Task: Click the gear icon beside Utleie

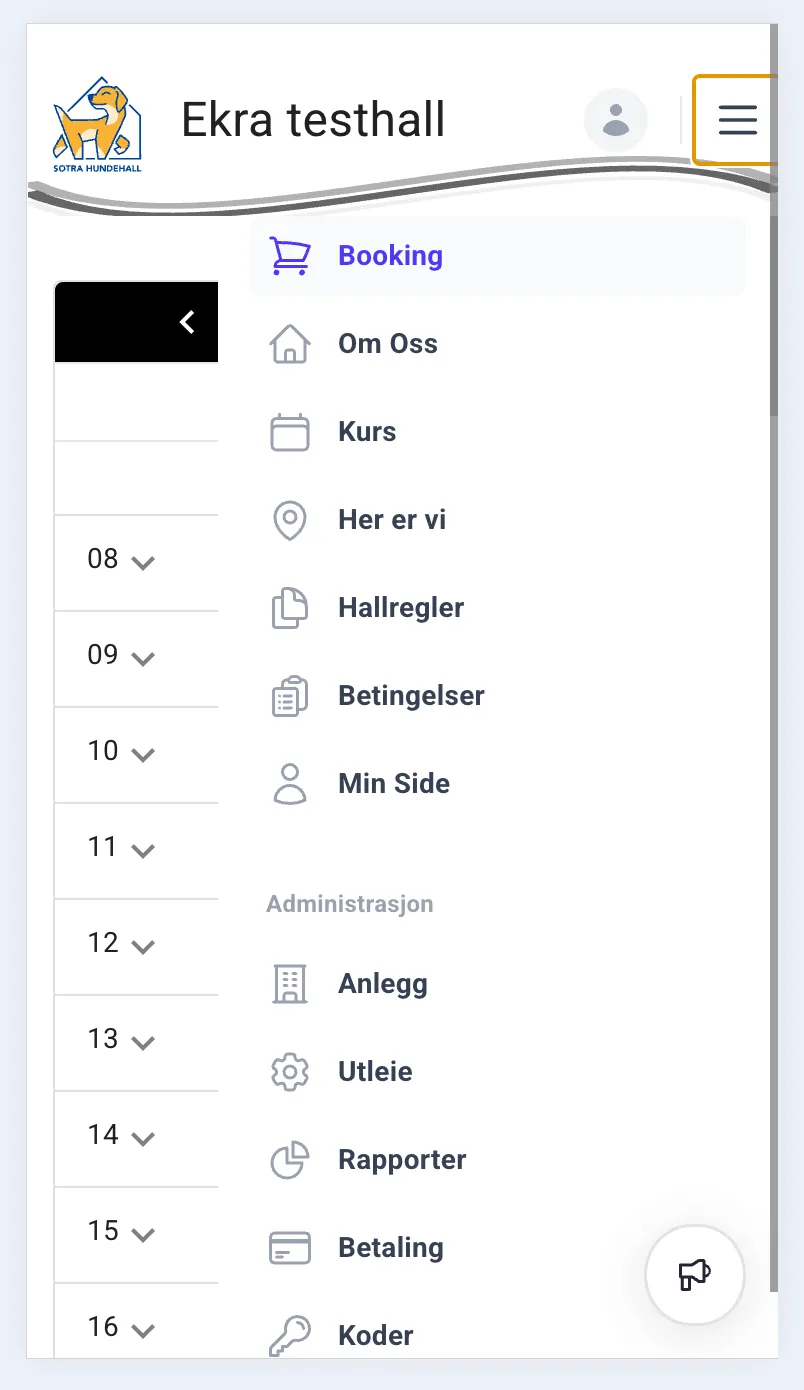Action: pos(290,1072)
